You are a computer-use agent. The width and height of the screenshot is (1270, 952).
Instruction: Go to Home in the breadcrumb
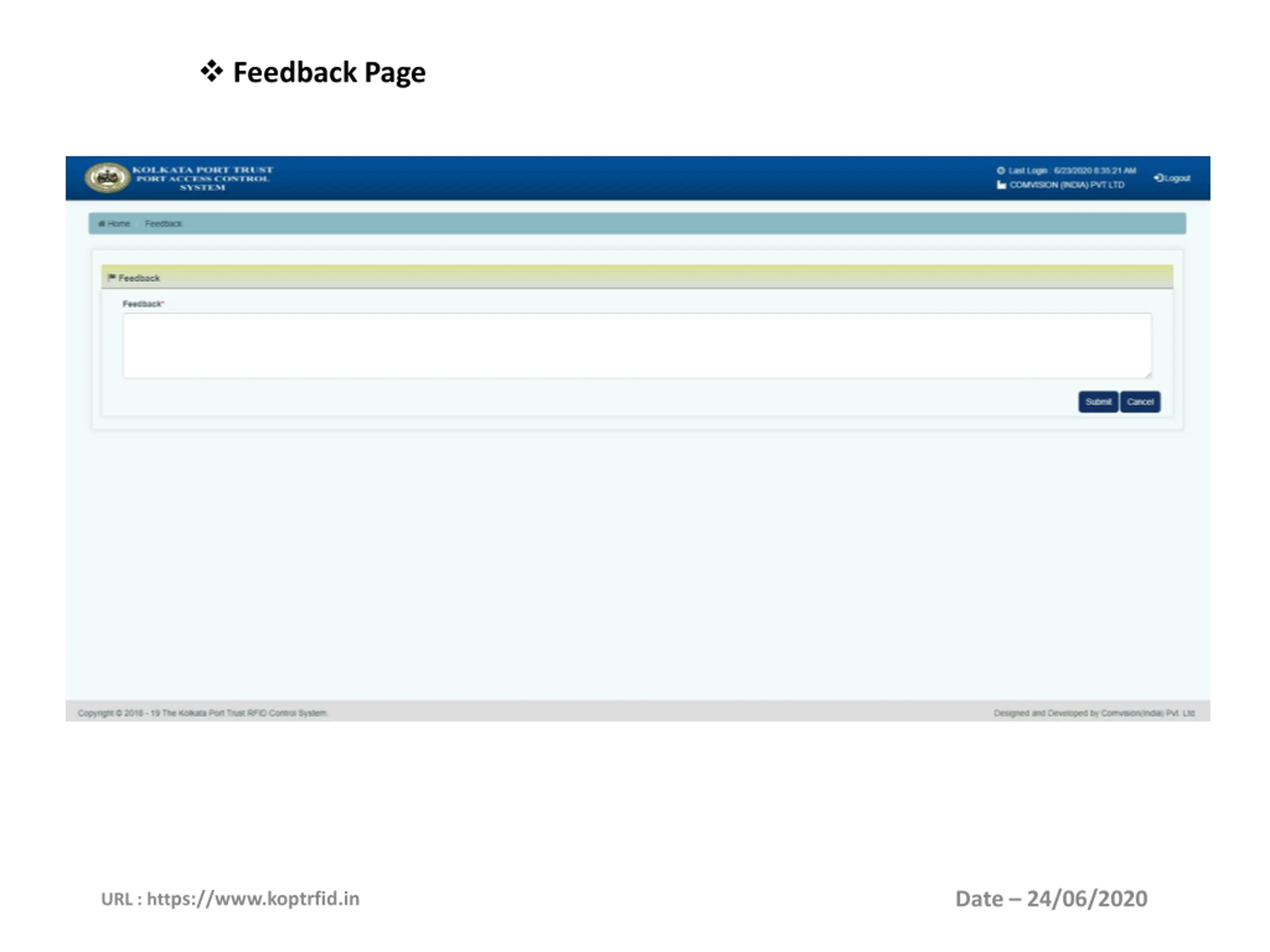pyautogui.click(x=114, y=224)
